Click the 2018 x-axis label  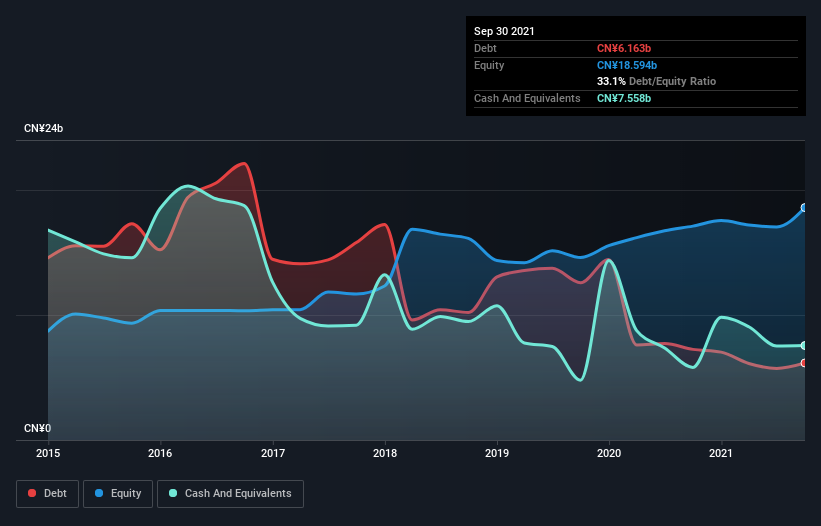[x=385, y=453]
